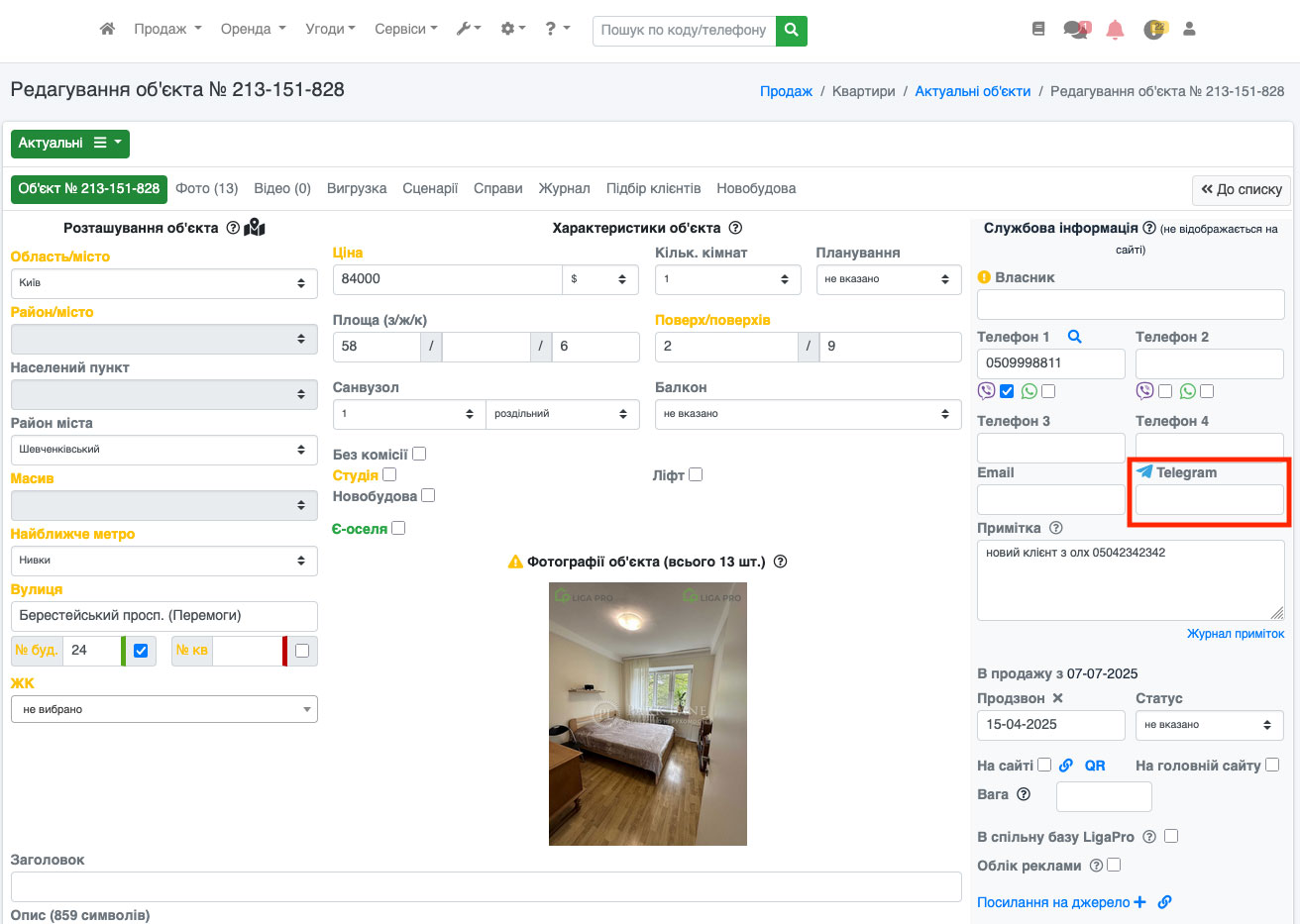Click the green search magnifier button
1300x924 pixels.
click(x=791, y=31)
